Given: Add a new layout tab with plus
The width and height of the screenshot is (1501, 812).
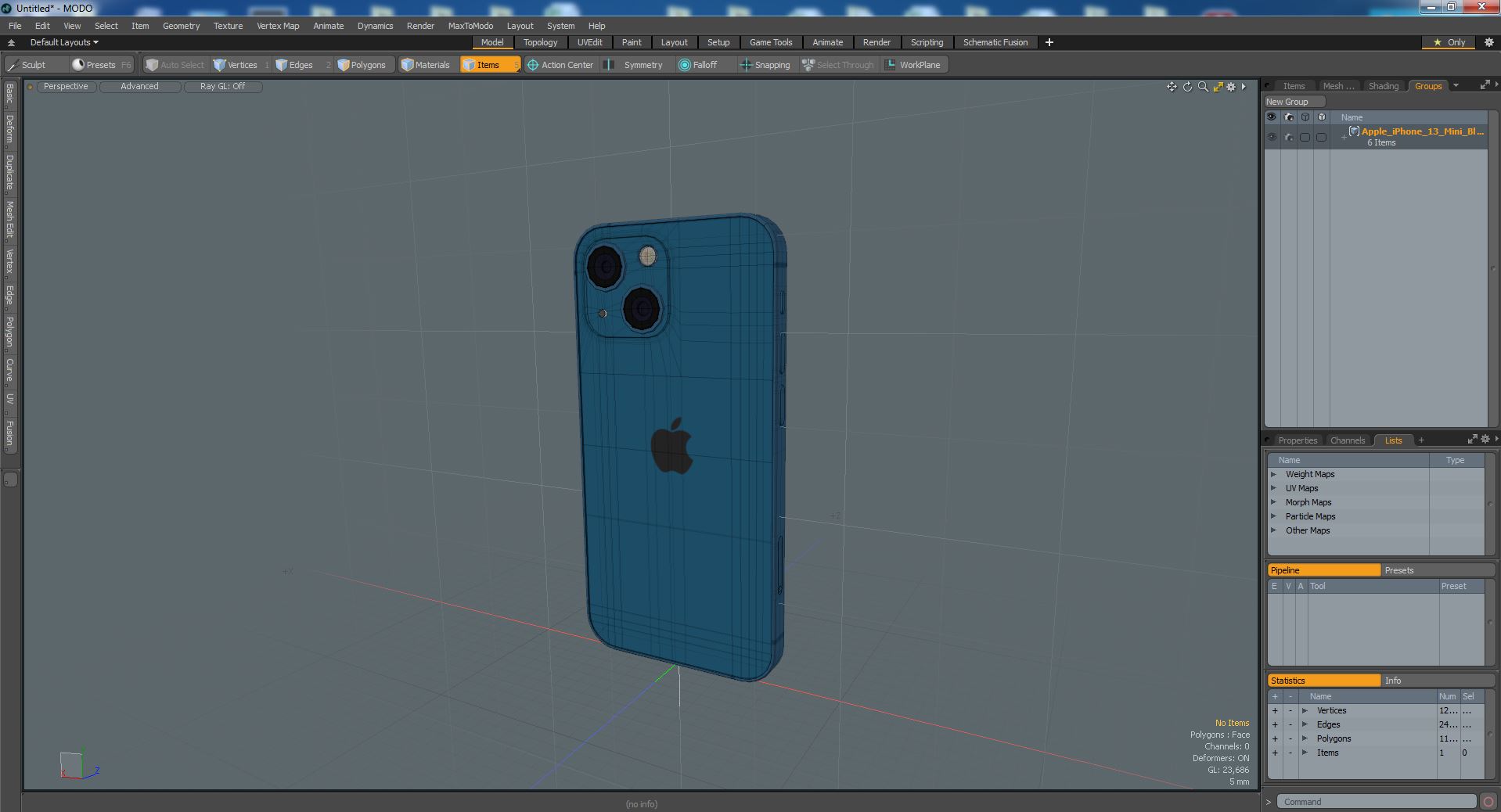Looking at the screenshot, I should pos(1049,42).
